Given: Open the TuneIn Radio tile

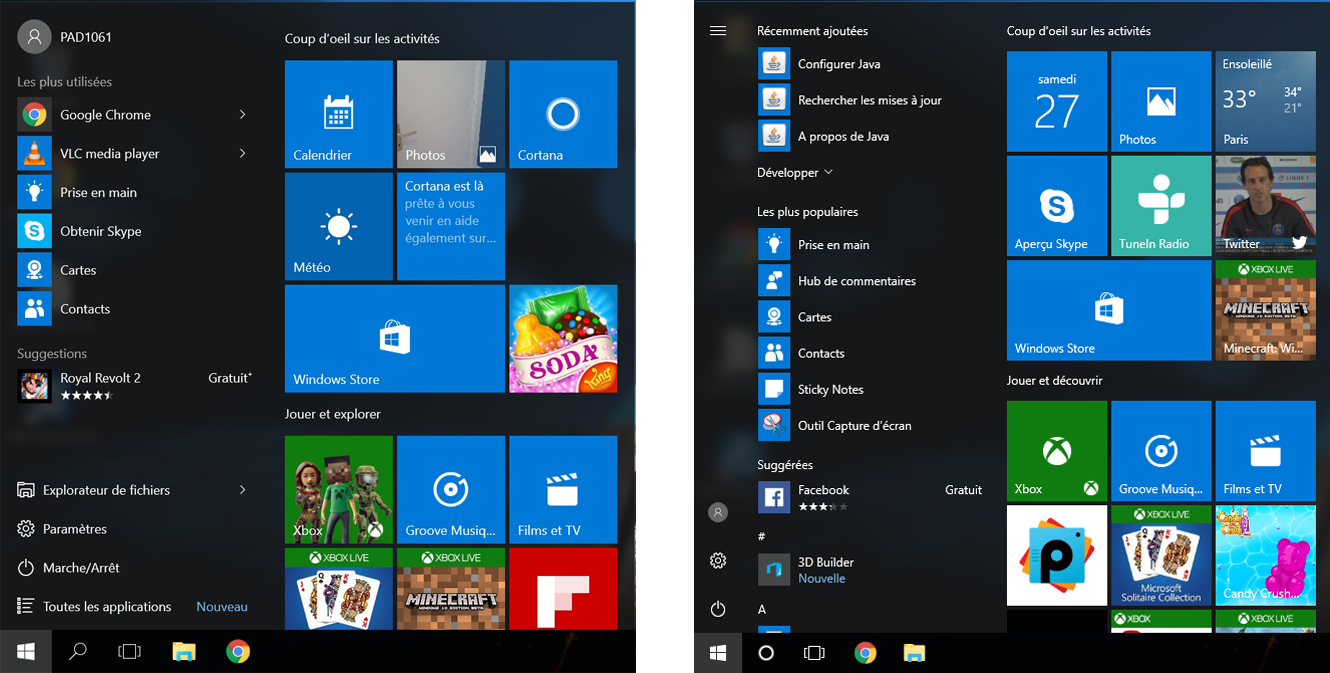Looking at the screenshot, I should tap(1160, 205).
